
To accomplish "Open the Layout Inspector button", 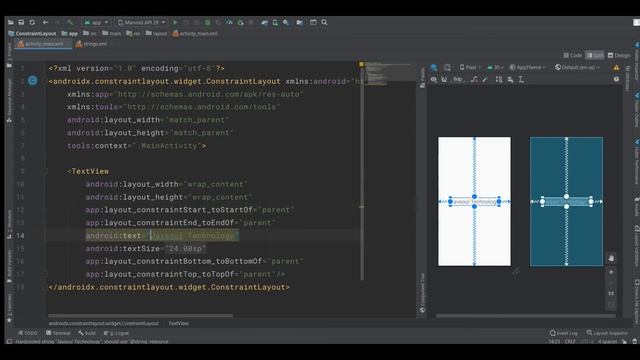I will pyautogui.click(x=607, y=333).
